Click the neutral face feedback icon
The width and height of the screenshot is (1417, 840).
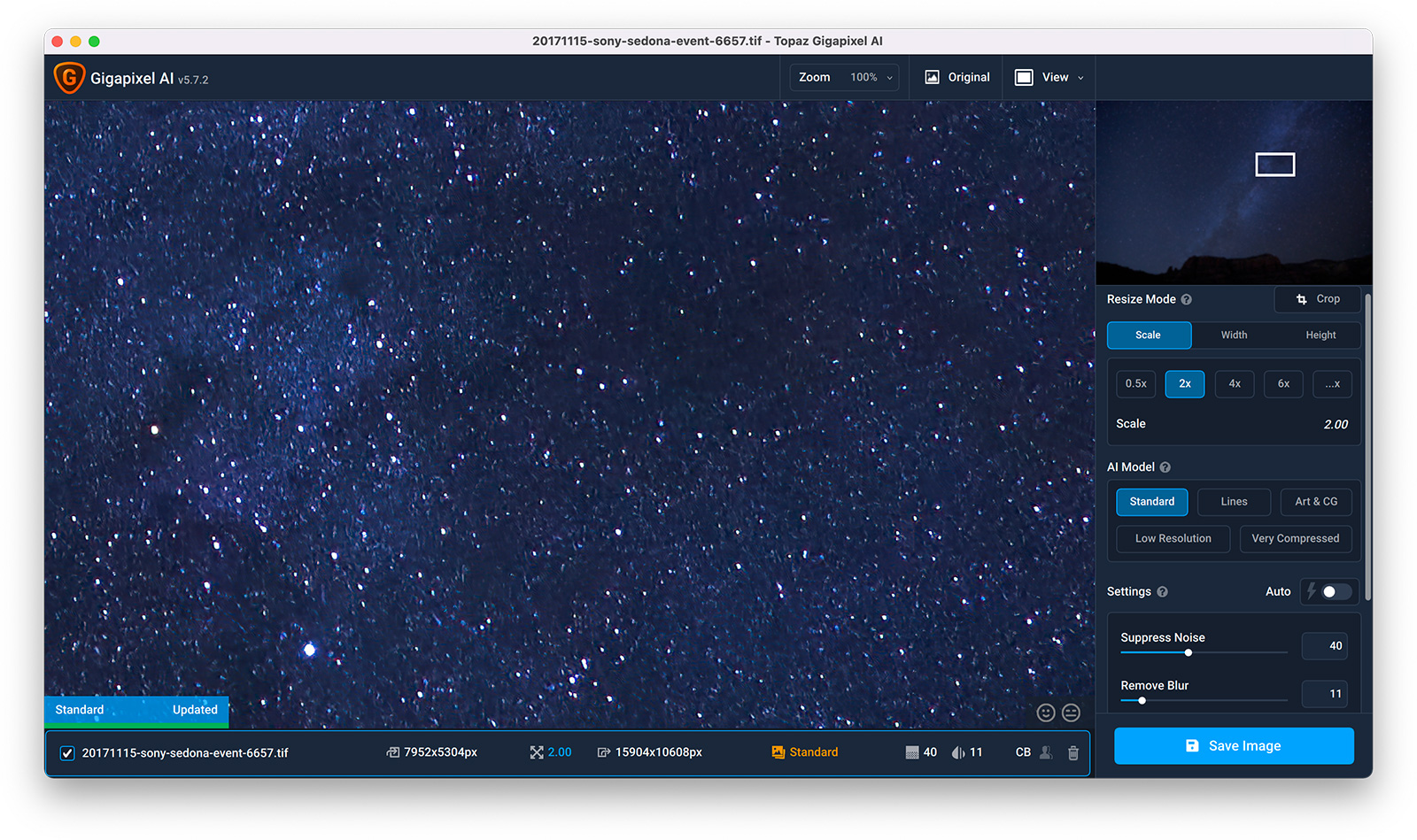click(x=1071, y=712)
